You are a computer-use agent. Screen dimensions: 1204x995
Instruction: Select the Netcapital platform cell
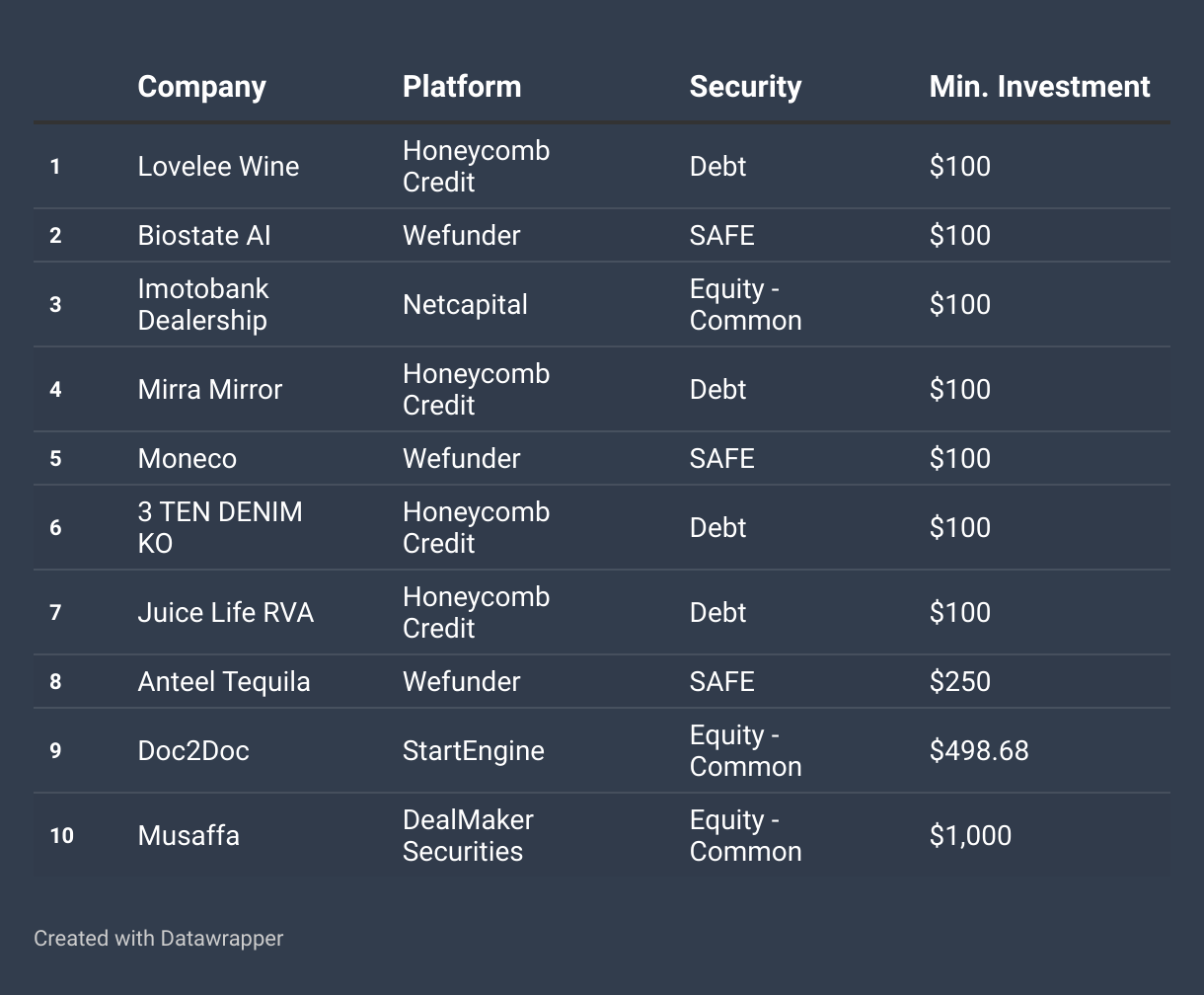(x=465, y=304)
